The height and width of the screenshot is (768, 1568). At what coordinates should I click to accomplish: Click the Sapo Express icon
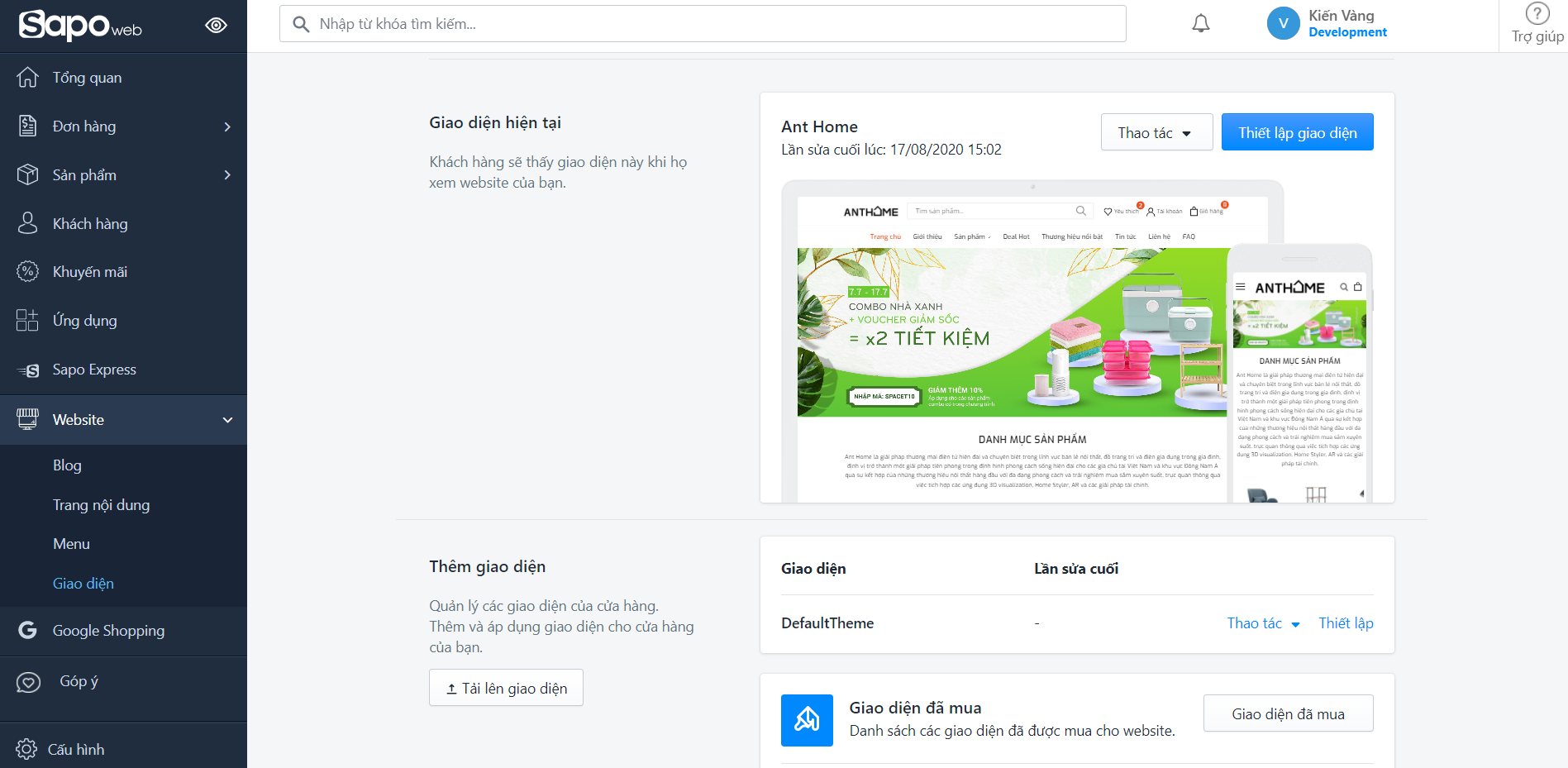click(x=27, y=370)
